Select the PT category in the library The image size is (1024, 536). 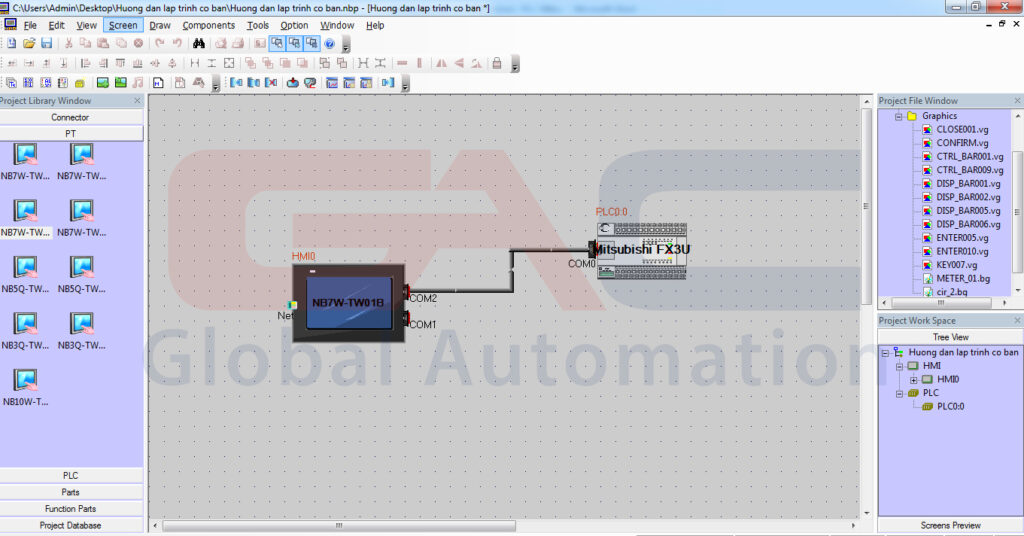71,134
